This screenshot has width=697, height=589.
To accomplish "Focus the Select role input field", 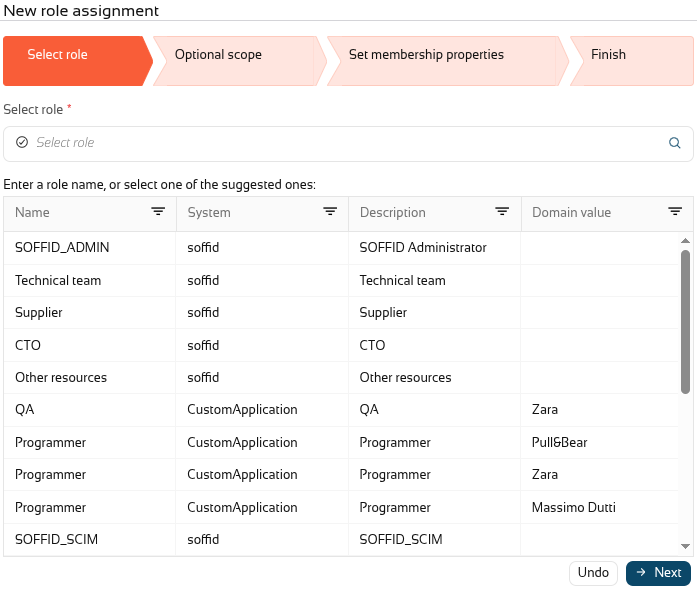I will coord(348,144).
